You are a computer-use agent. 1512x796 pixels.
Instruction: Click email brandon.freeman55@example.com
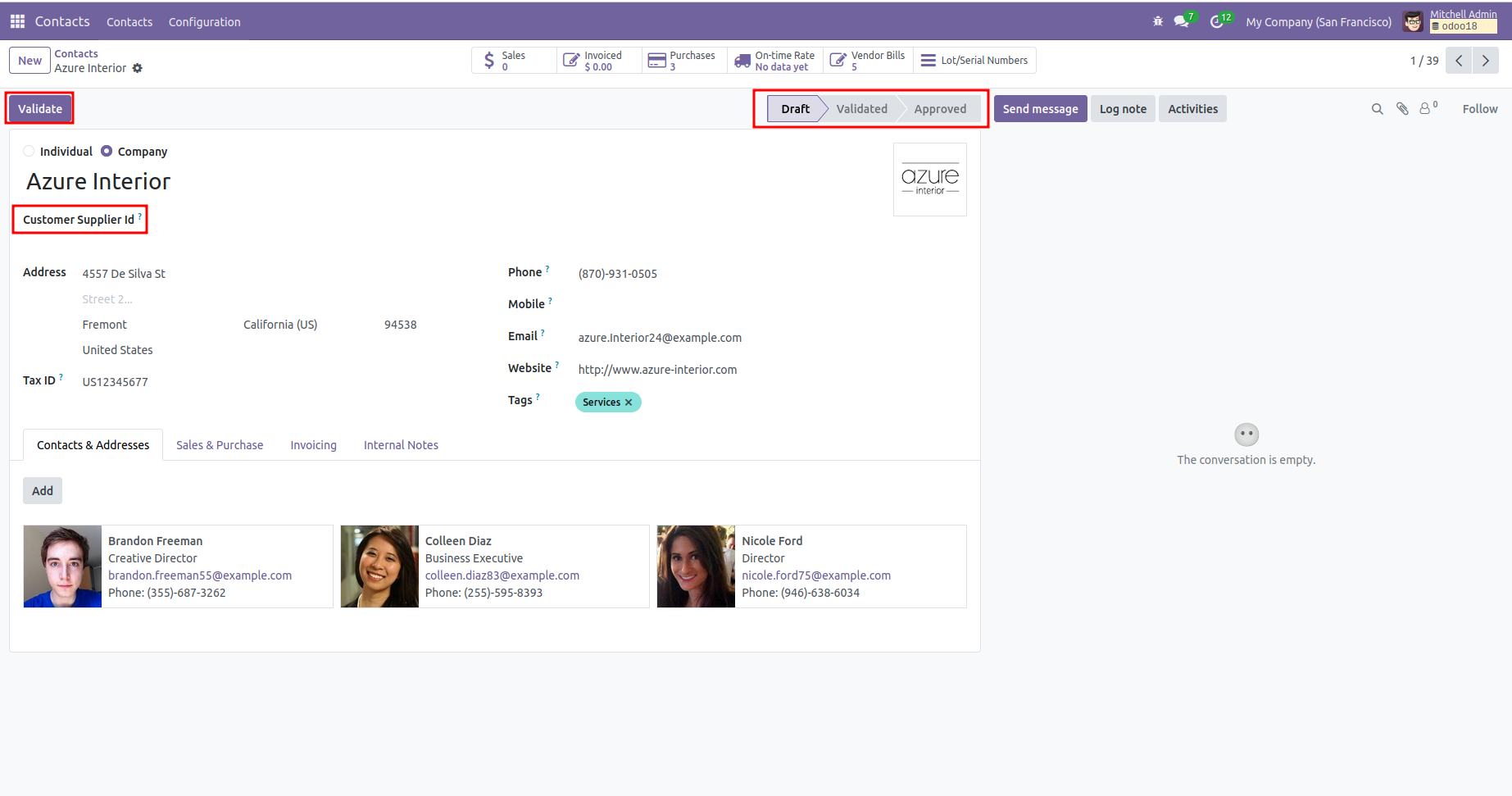200,575
